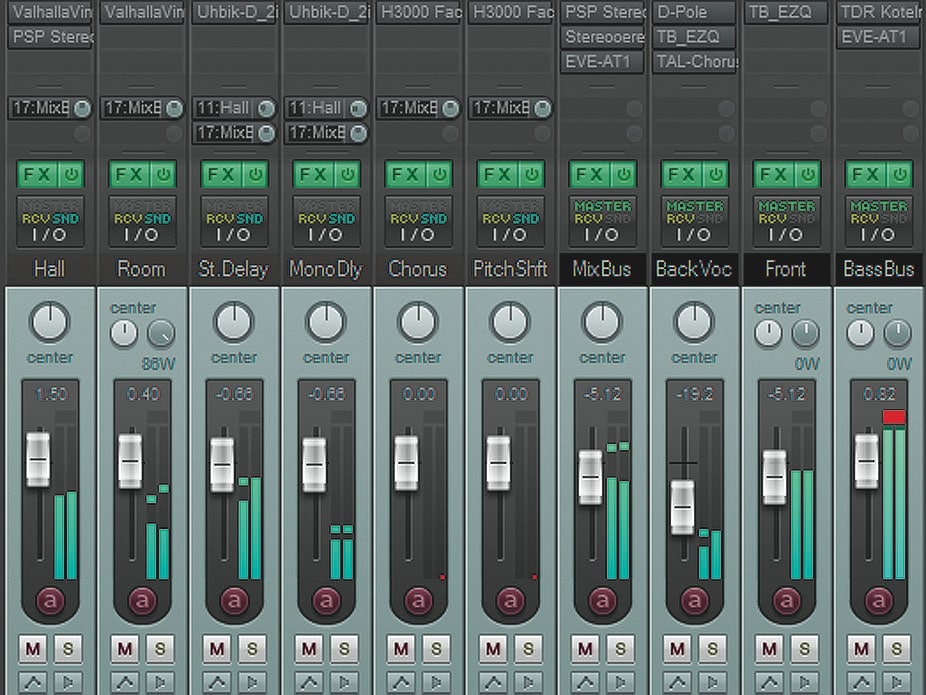Click the volume fader on BassBus track
This screenshot has width=926, height=695.
(x=866, y=462)
